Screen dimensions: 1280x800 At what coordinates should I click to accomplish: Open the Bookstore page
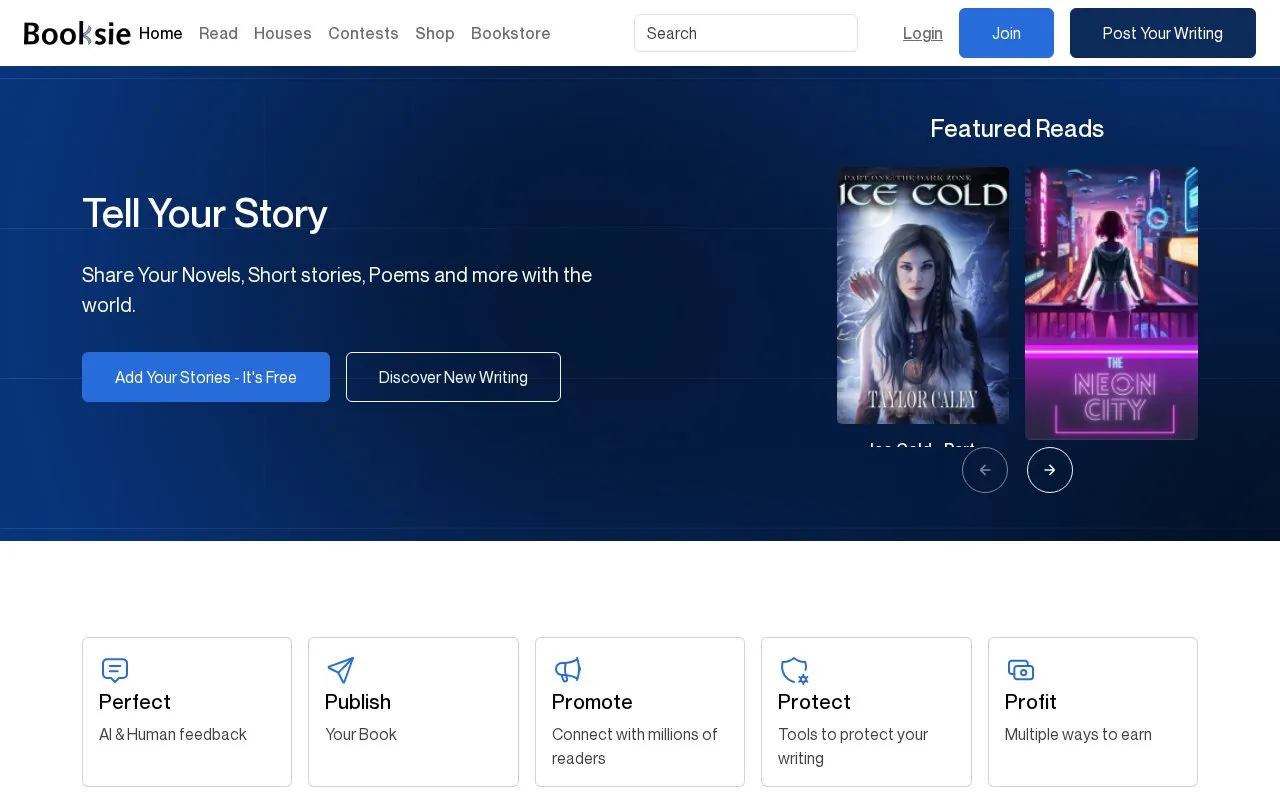pyautogui.click(x=511, y=33)
